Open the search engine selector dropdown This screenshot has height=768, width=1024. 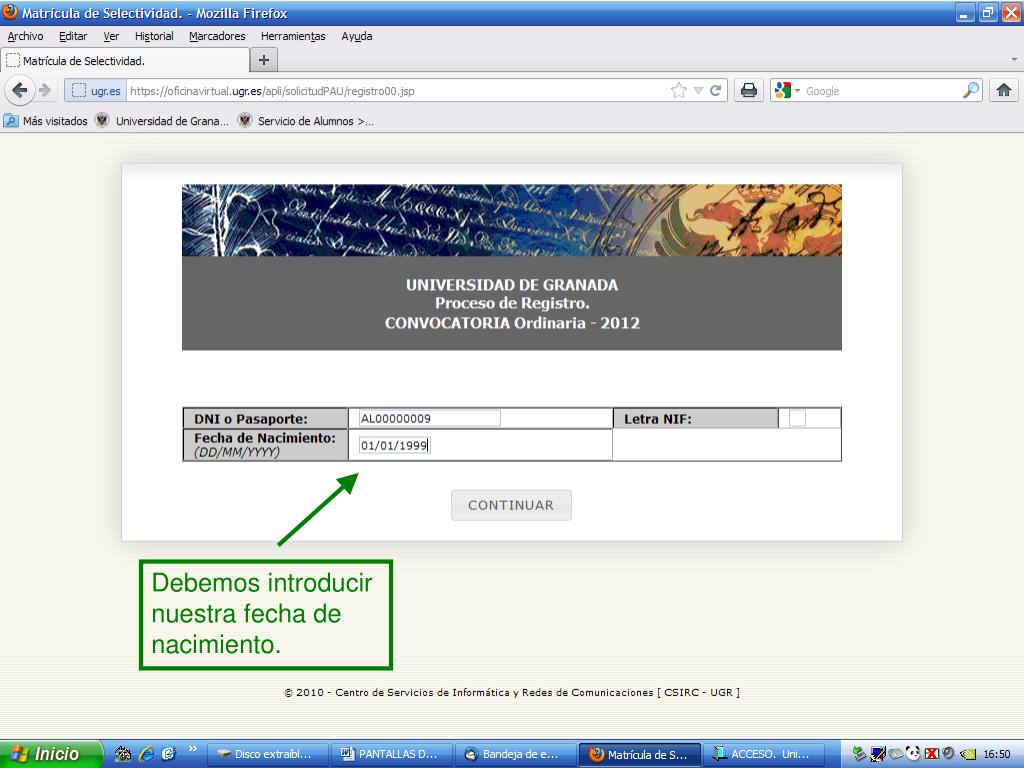click(797, 91)
